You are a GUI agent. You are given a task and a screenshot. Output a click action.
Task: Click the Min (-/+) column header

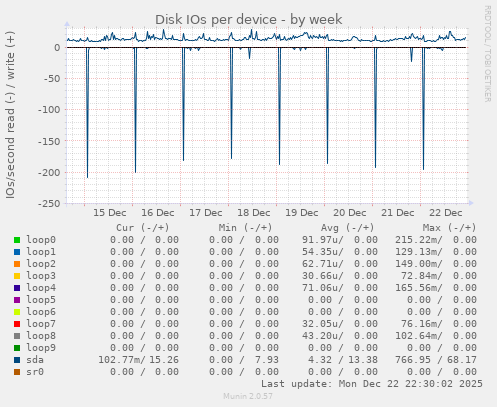[x=245, y=228]
